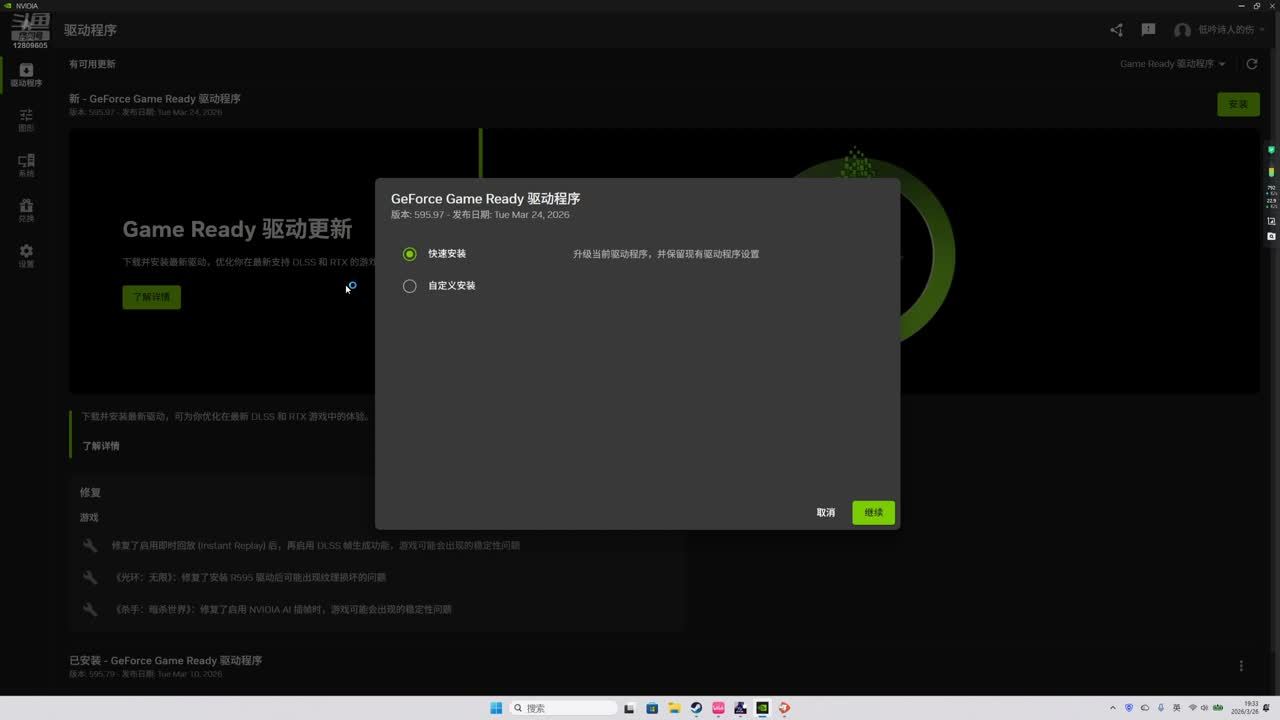Open Steam from the taskbar
The image size is (1280, 720).
coord(696,708)
